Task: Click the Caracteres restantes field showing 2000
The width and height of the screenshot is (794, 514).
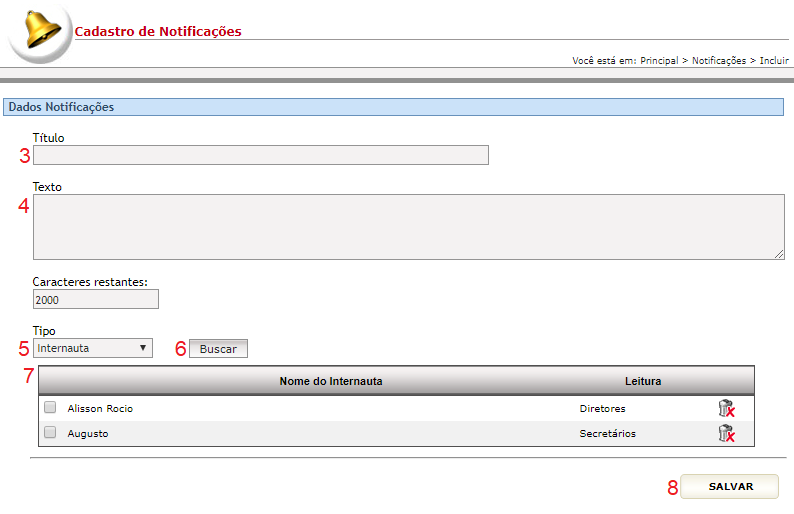Action: pyautogui.click(x=96, y=299)
